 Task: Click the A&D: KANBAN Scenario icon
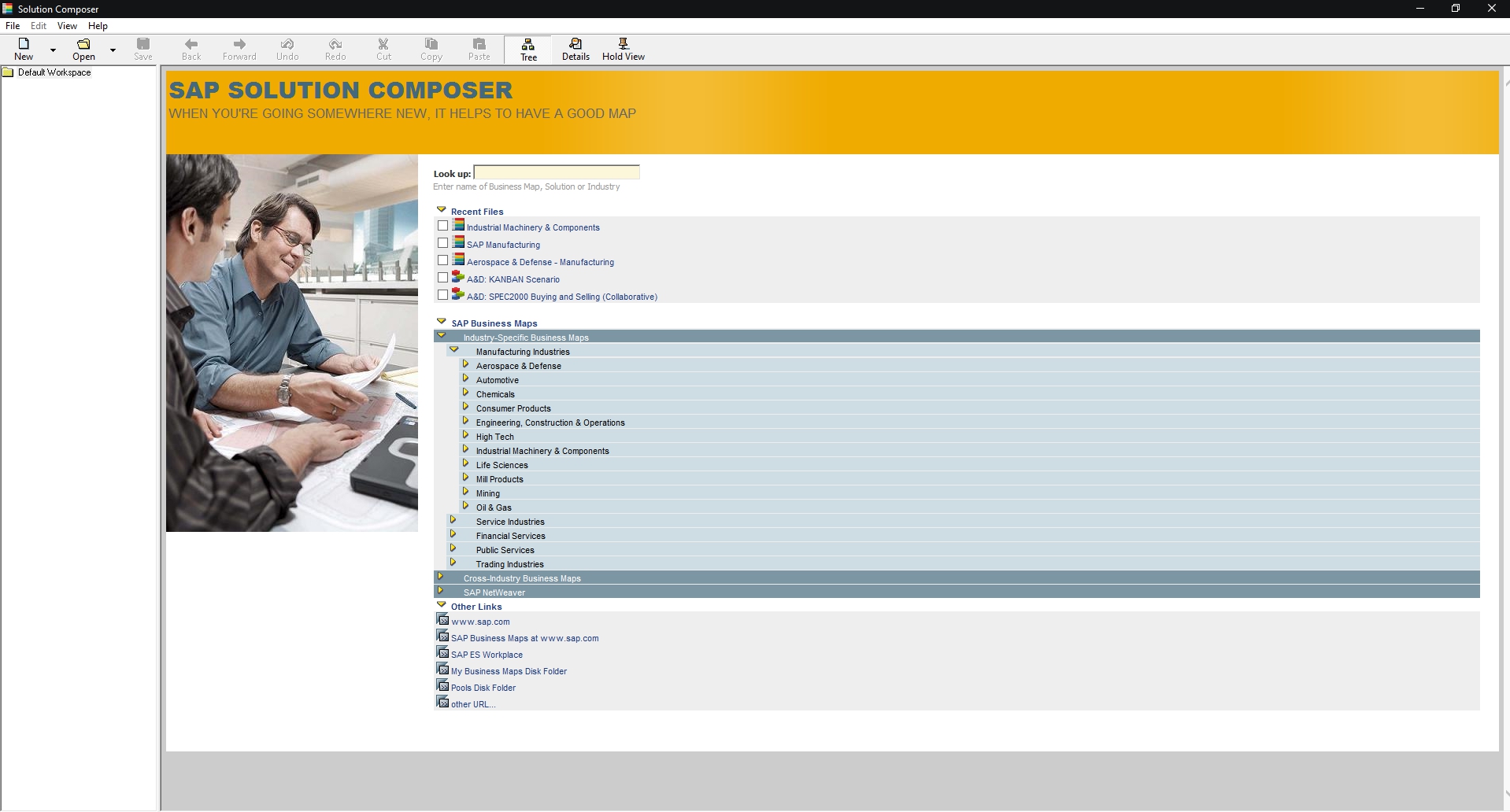pyautogui.click(x=458, y=277)
